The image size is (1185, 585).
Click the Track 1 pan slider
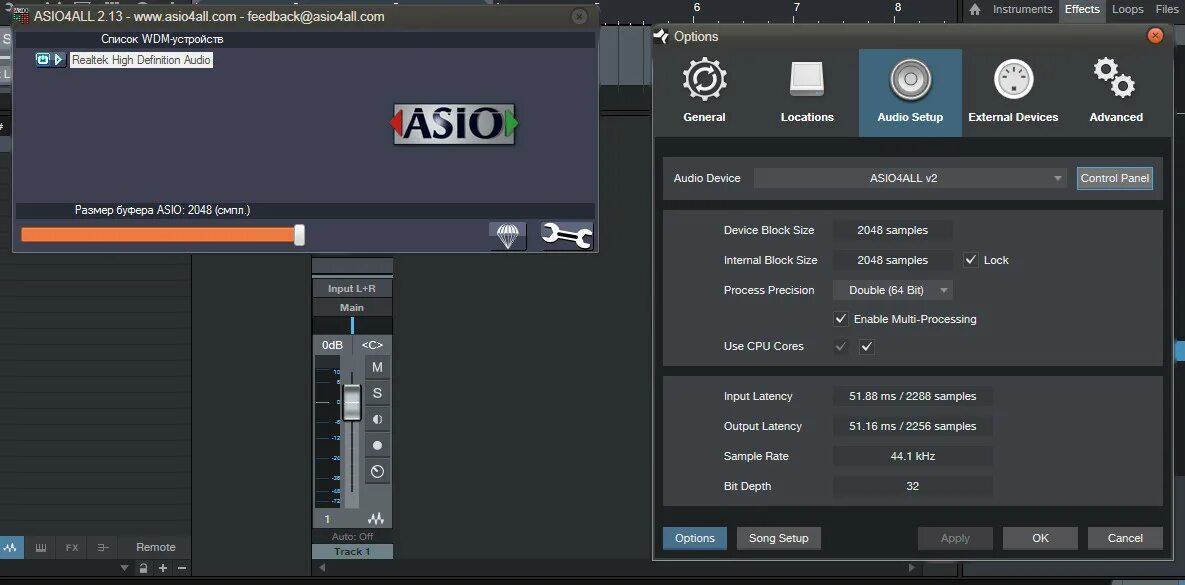click(352, 326)
